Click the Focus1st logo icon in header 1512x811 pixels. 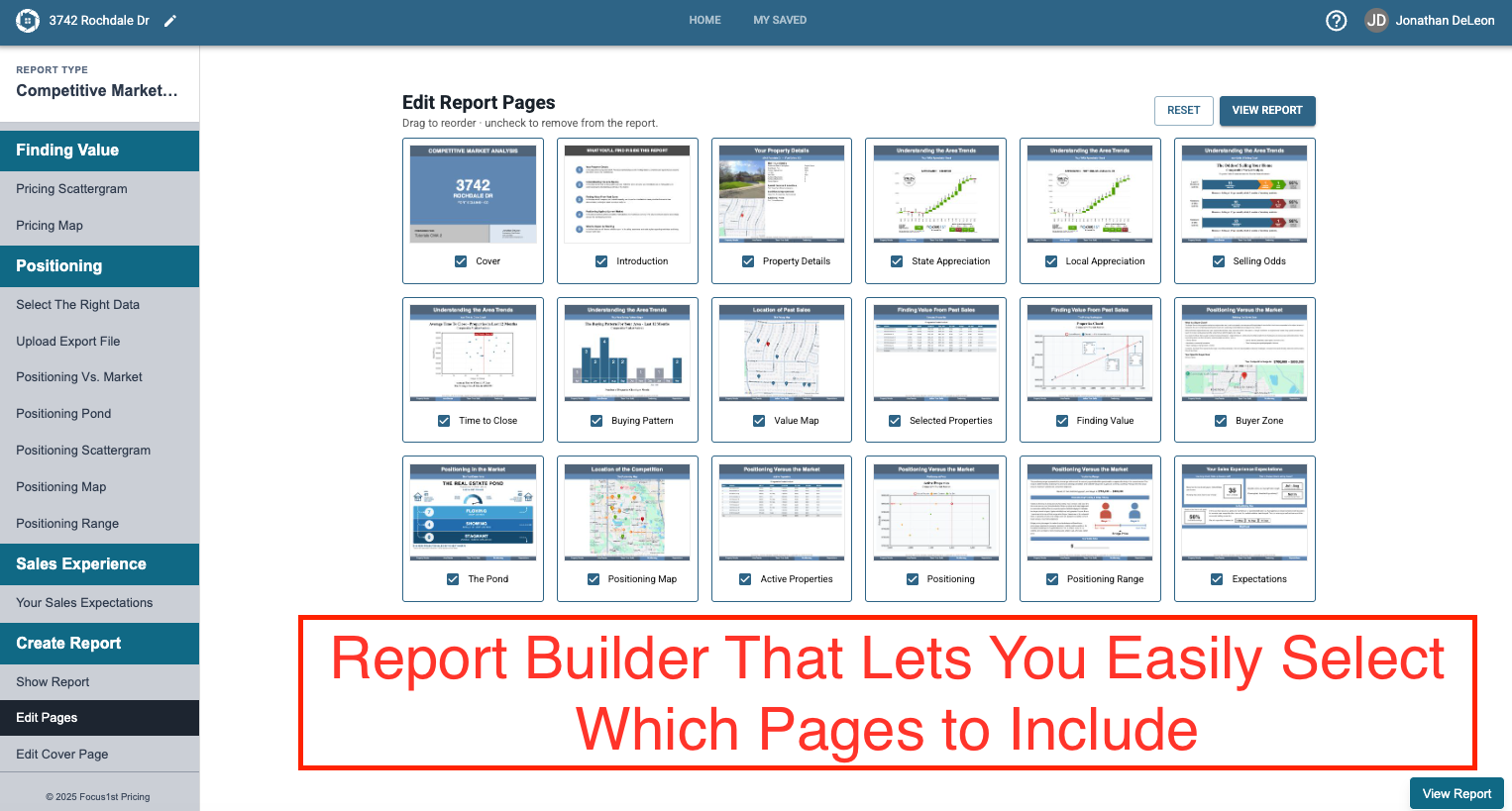pyautogui.click(x=27, y=20)
